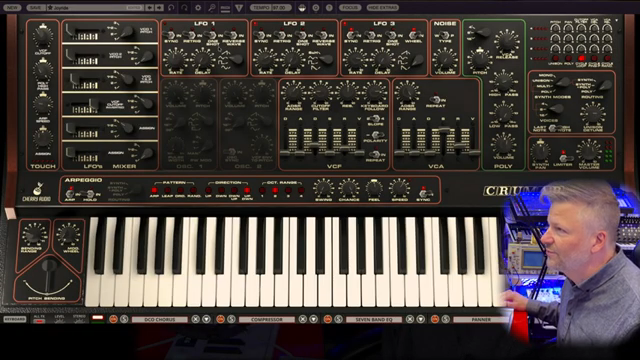Click the KEYBOARD button in bottom bar
The width and height of the screenshot is (640, 360).
point(15,319)
